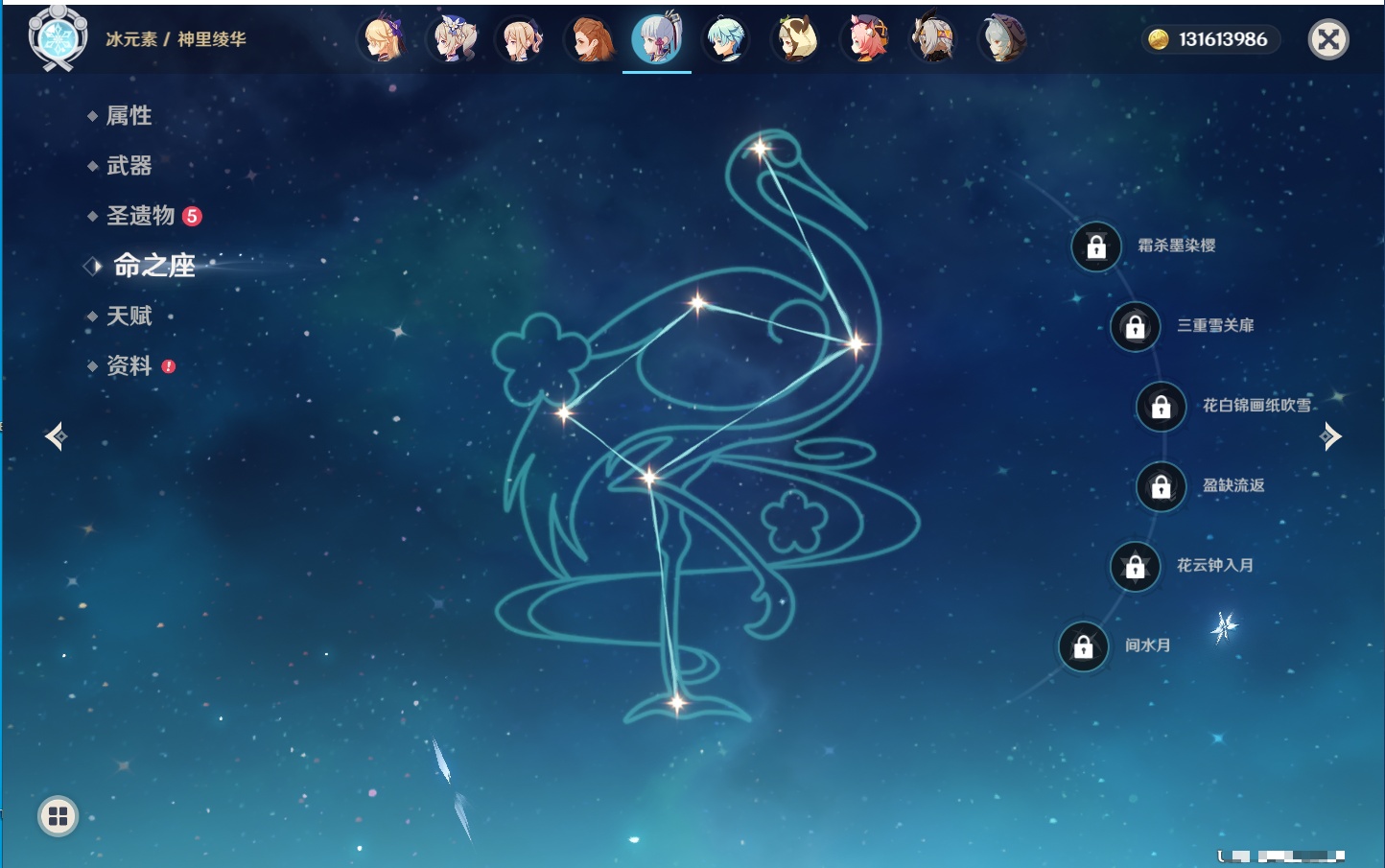This screenshot has width=1385, height=868.
Task: Select Barbara's avatar with white hat
Action: (452, 39)
